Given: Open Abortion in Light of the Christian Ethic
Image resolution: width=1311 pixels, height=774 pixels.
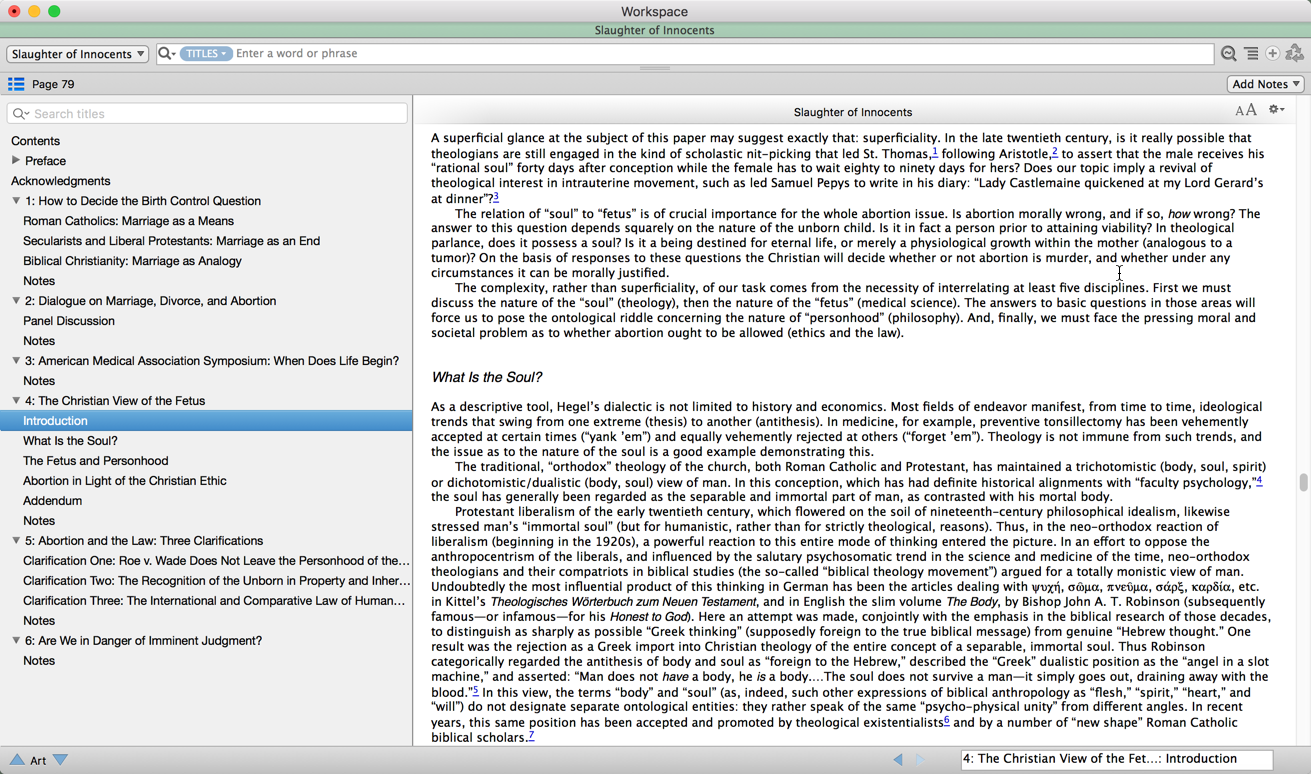Looking at the screenshot, I should [x=124, y=481].
